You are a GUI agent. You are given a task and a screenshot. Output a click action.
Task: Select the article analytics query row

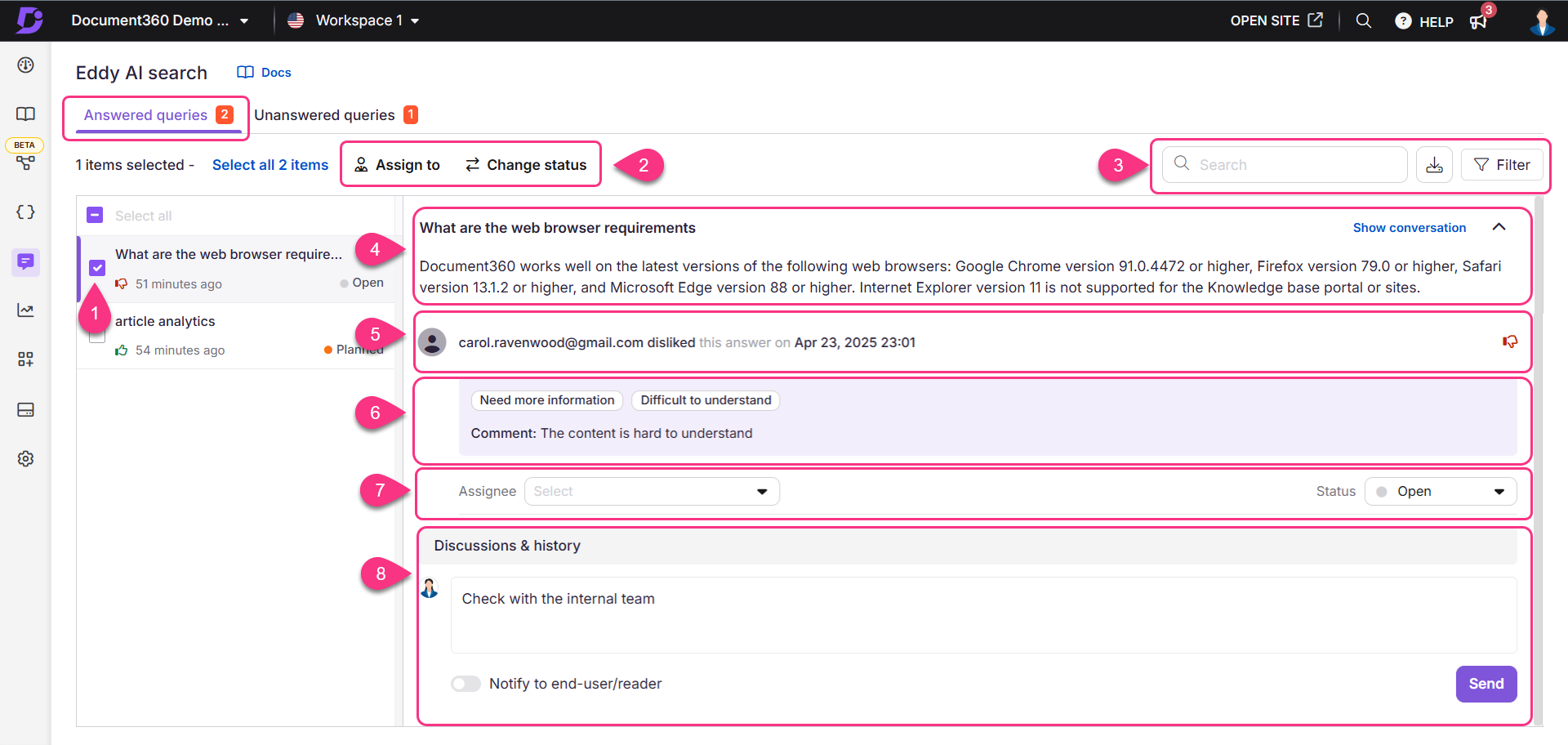coord(236,335)
